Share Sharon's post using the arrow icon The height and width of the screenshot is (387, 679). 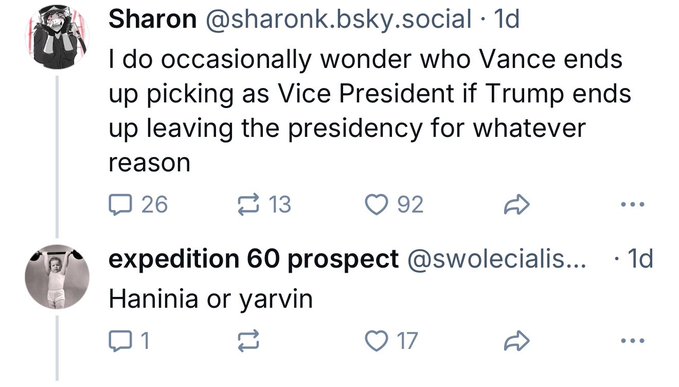tap(517, 204)
